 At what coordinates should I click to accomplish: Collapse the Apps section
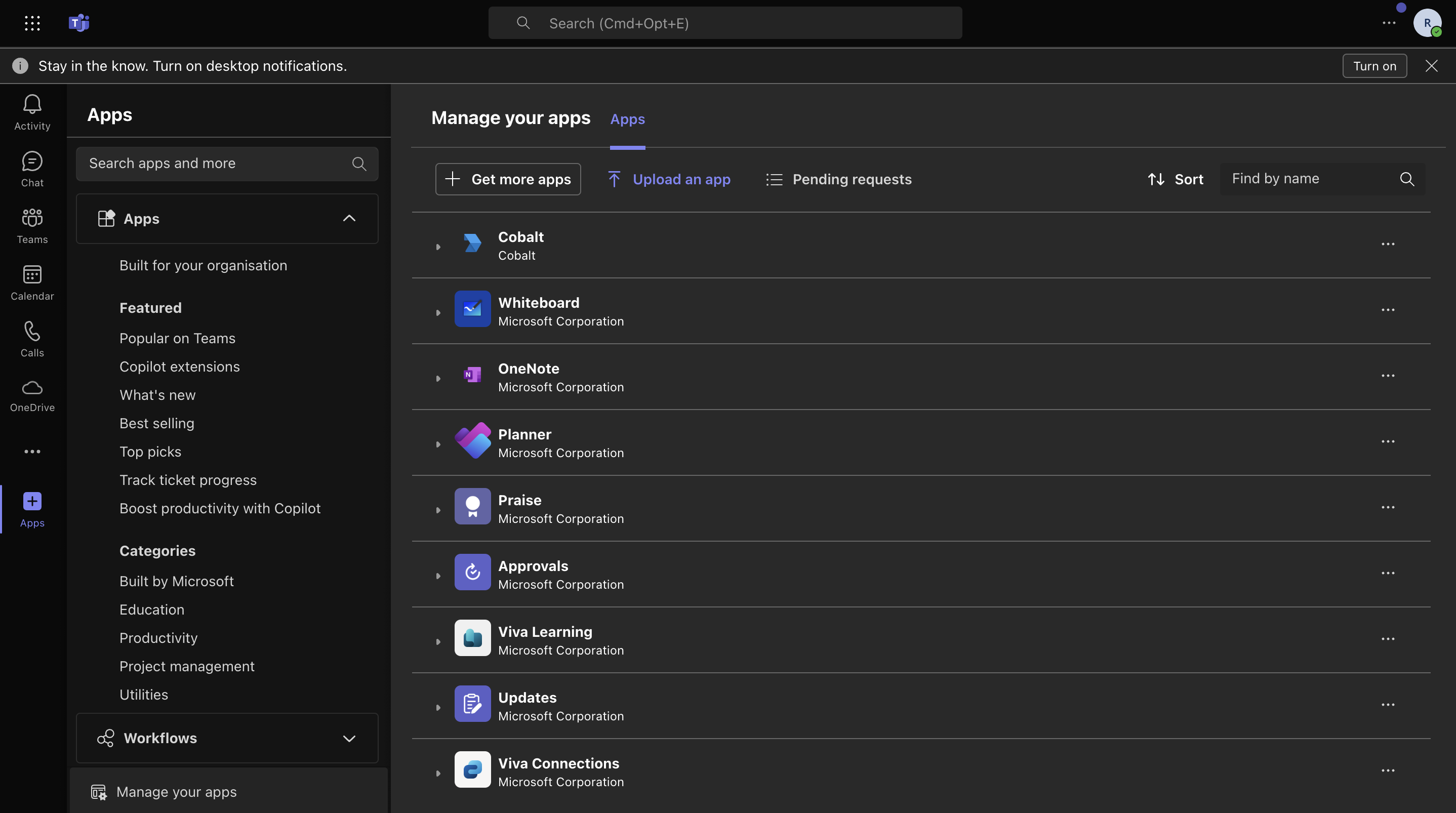[349, 219]
